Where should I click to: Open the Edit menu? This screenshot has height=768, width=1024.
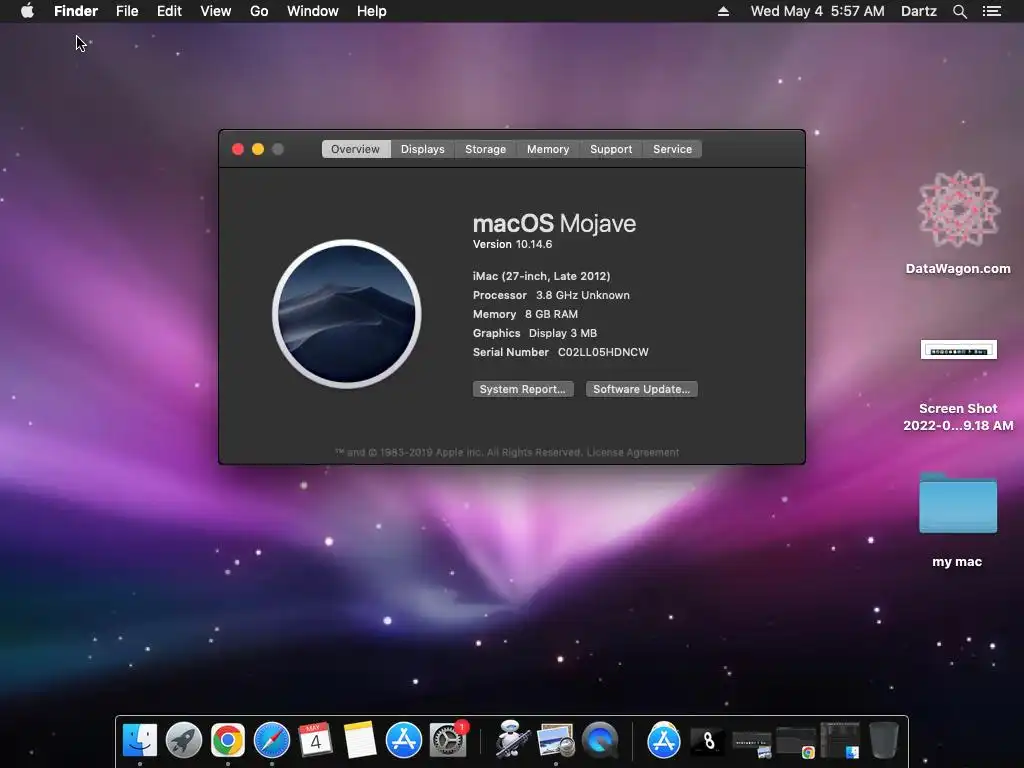pos(169,11)
